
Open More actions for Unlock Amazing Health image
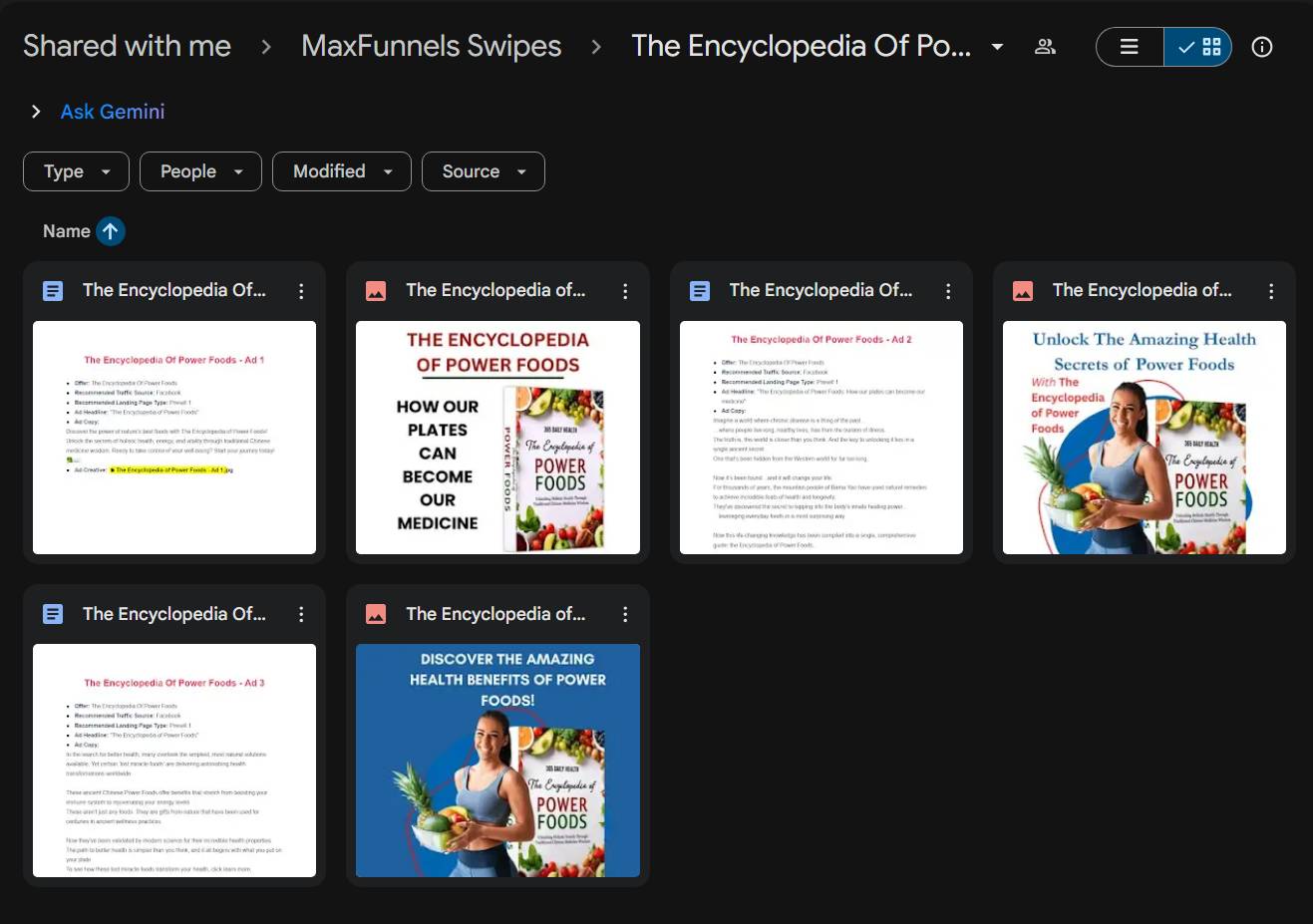point(1271,291)
